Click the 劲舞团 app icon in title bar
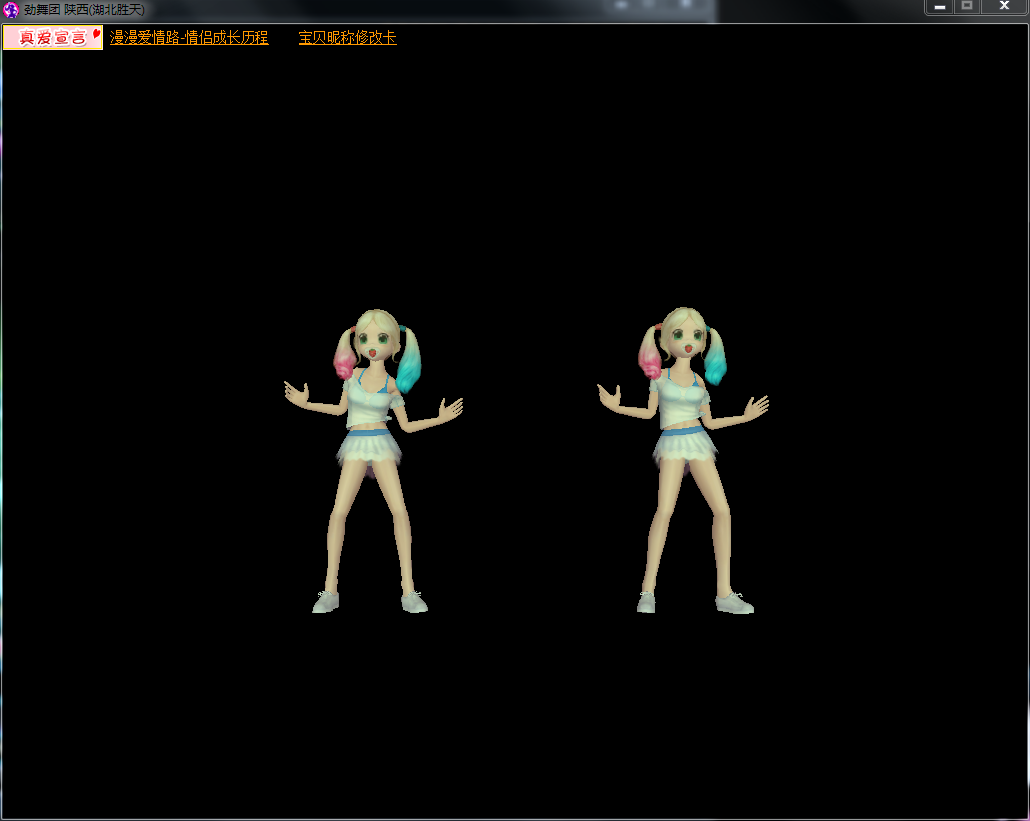Image resolution: width=1030 pixels, height=821 pixels. coord(11,10)
